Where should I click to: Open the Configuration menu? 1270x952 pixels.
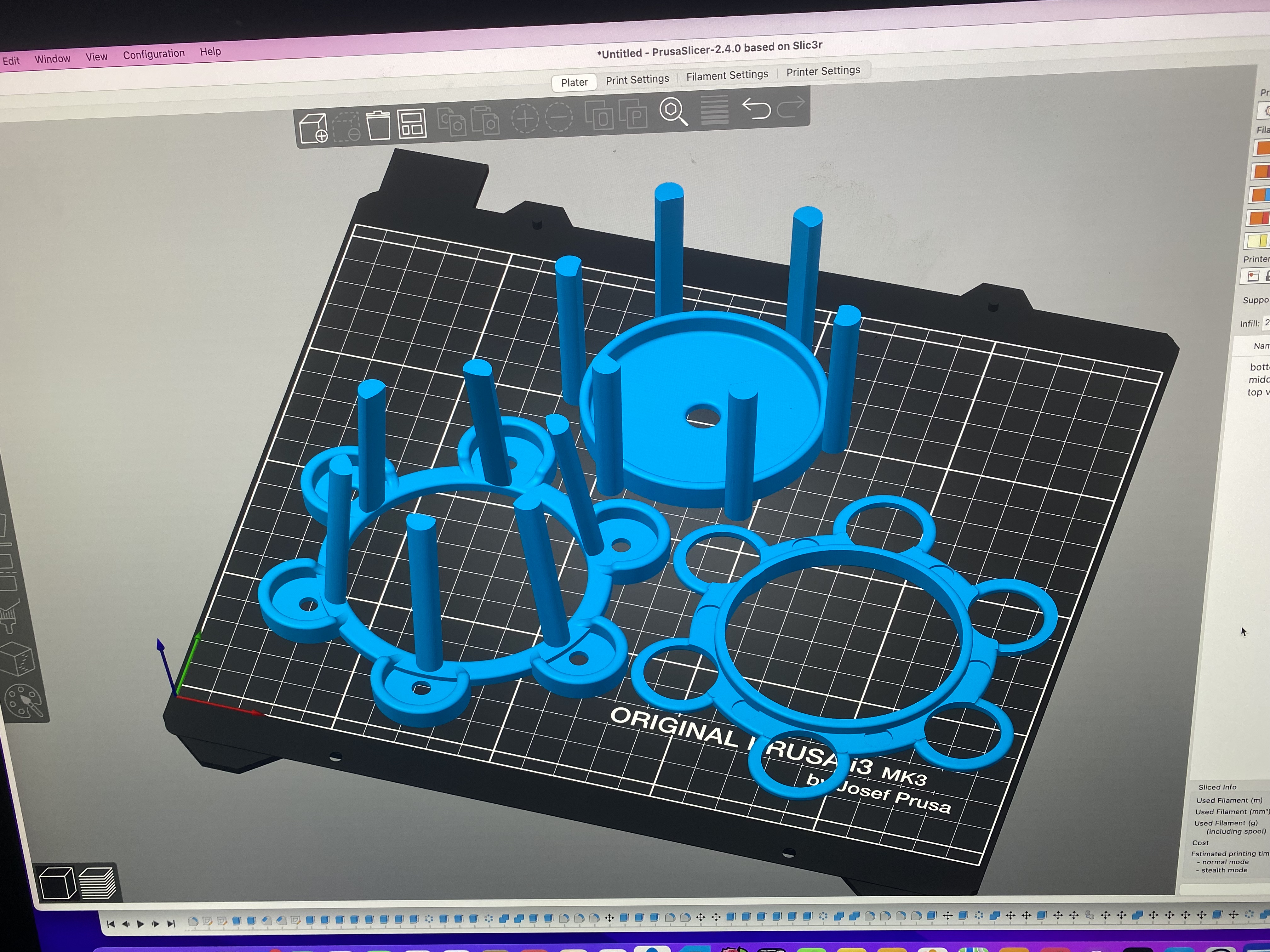(154, 54)
